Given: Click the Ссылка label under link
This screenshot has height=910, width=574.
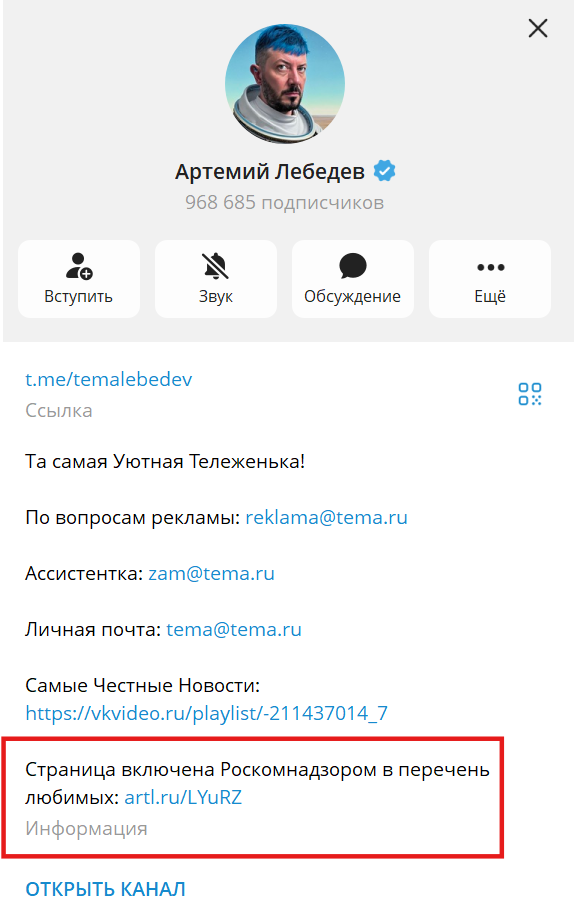Looking at the screenshot, I should 59,411.
